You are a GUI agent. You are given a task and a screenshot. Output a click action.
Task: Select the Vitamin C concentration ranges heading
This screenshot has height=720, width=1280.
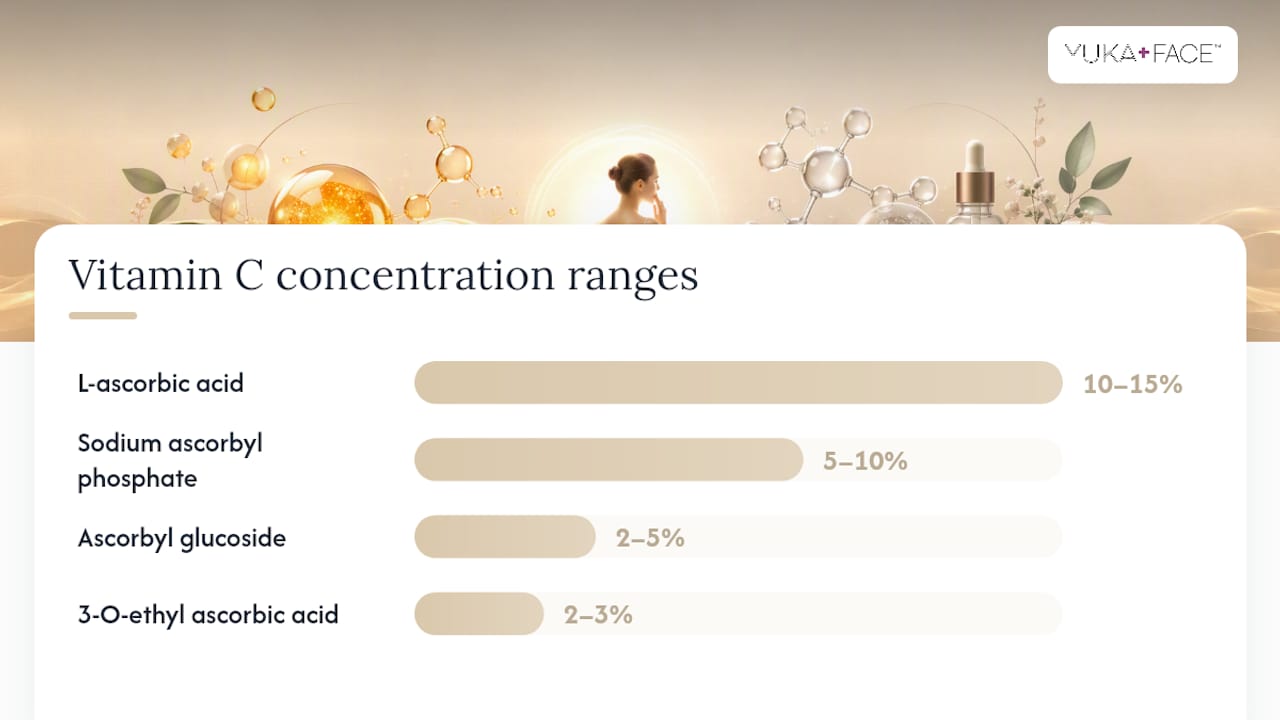click(383, 275)
